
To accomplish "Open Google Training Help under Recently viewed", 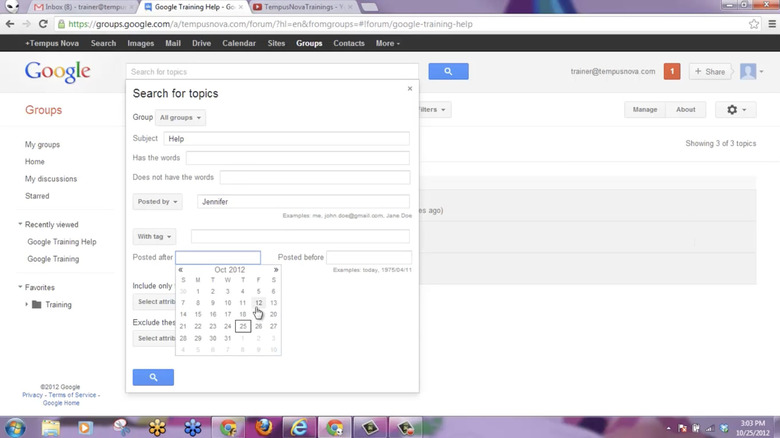I will tap(62, 242).
